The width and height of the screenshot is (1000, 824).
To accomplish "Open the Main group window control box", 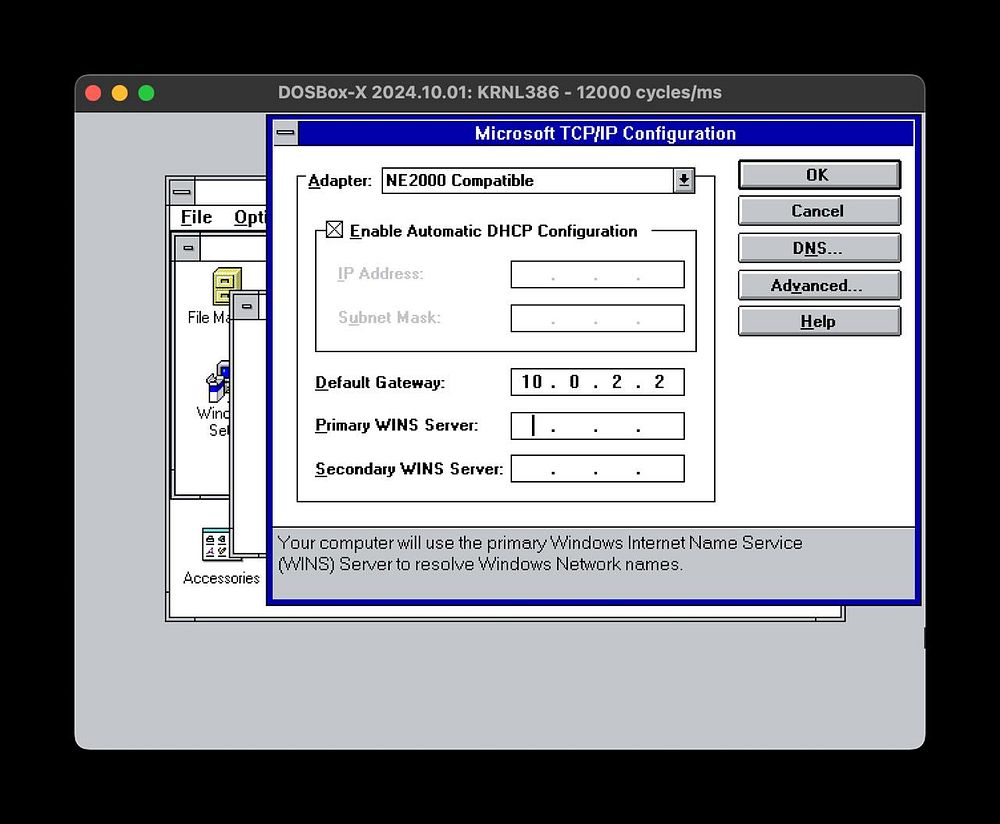I will point(188,248).
